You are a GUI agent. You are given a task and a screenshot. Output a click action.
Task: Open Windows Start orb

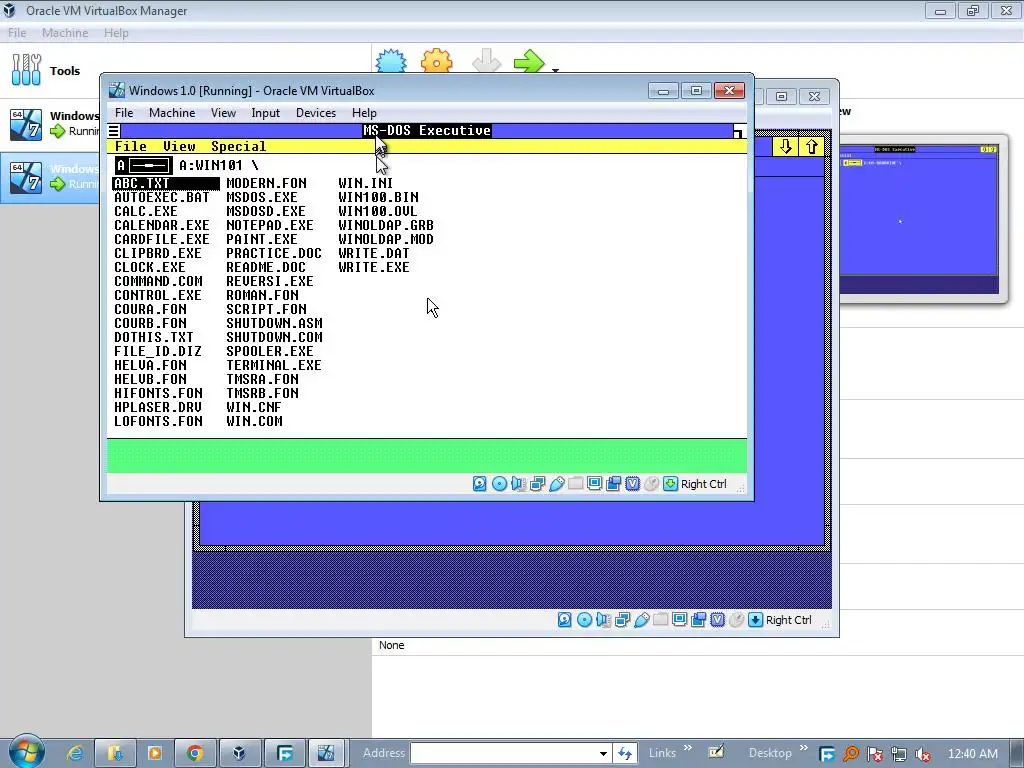26,752
